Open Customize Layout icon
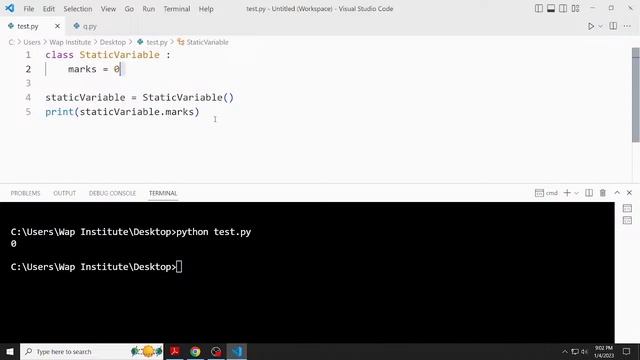Viewport: 640px width, 360px height. pos(576,9)
